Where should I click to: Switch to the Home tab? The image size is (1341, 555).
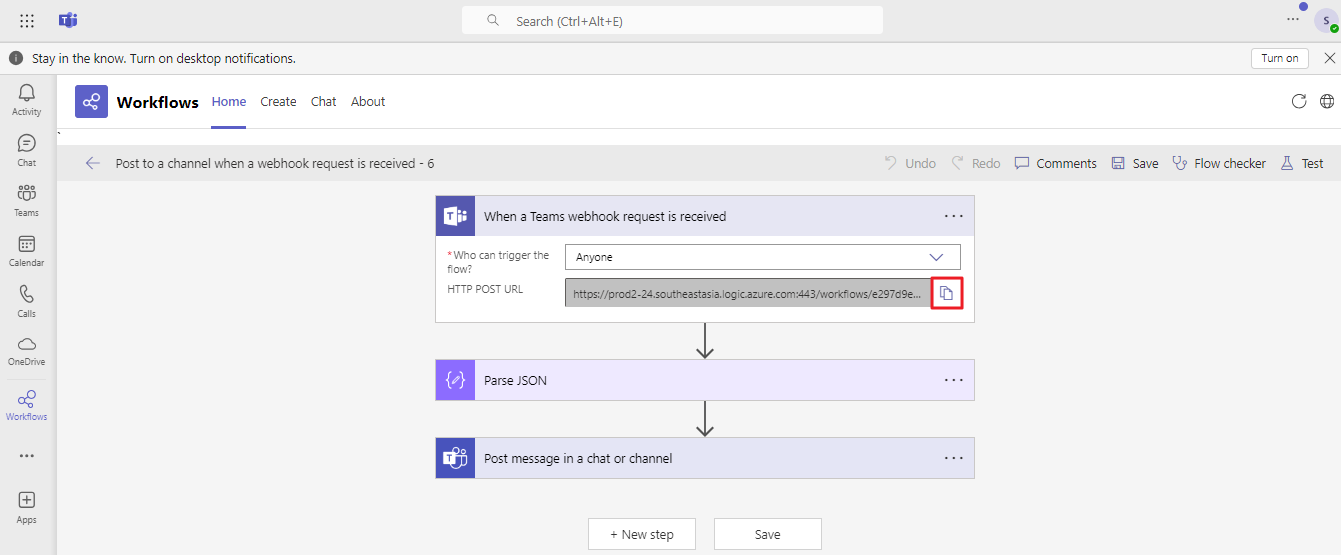pyautogui.click(x=229, y=101)
